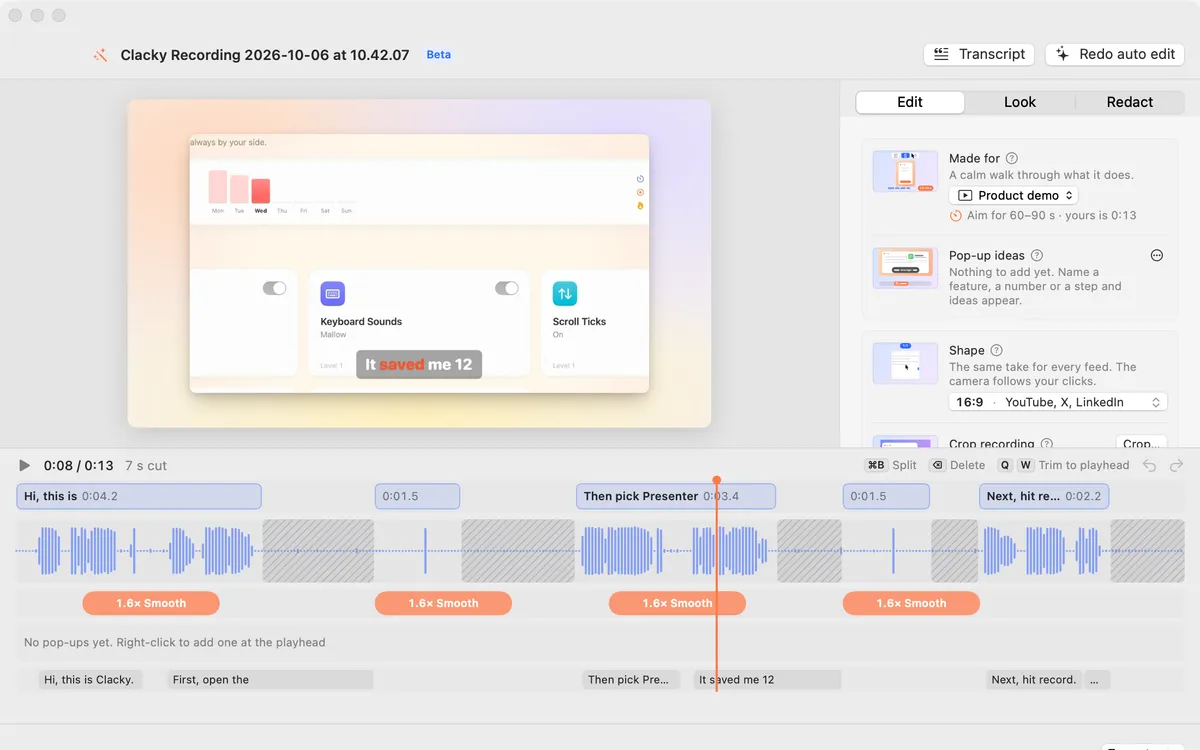The image size is (1200, 750).
Task: Toggle the Keyboard Sounds switch in preview
Action: tap(507, 288)
